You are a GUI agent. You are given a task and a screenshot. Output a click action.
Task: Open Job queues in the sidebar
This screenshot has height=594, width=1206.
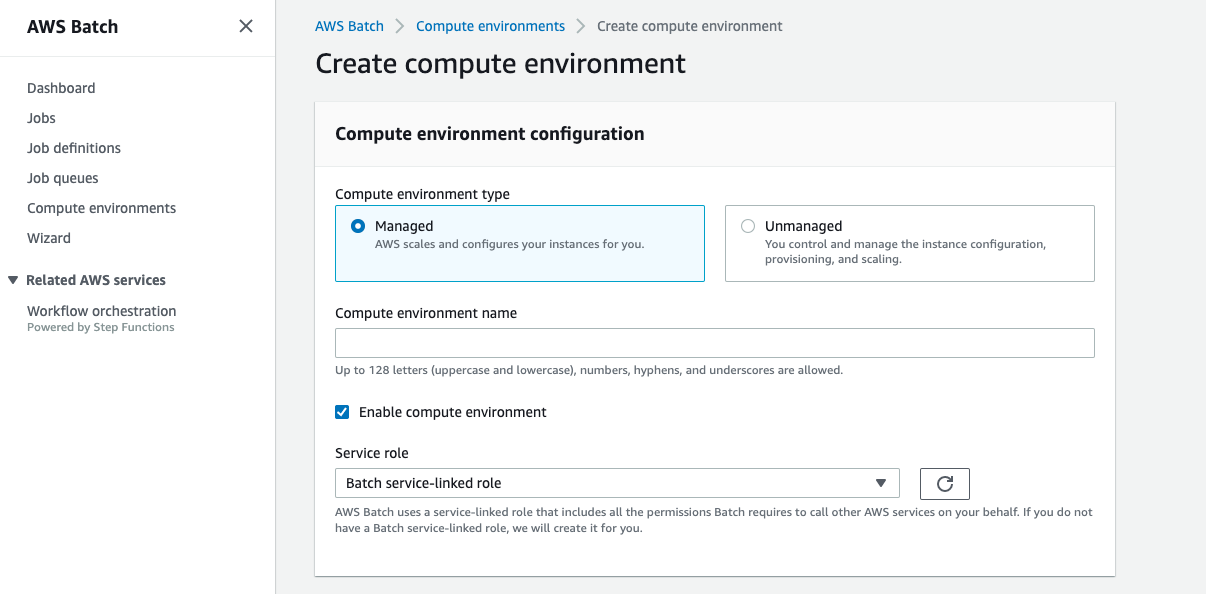tap(63, 178)
